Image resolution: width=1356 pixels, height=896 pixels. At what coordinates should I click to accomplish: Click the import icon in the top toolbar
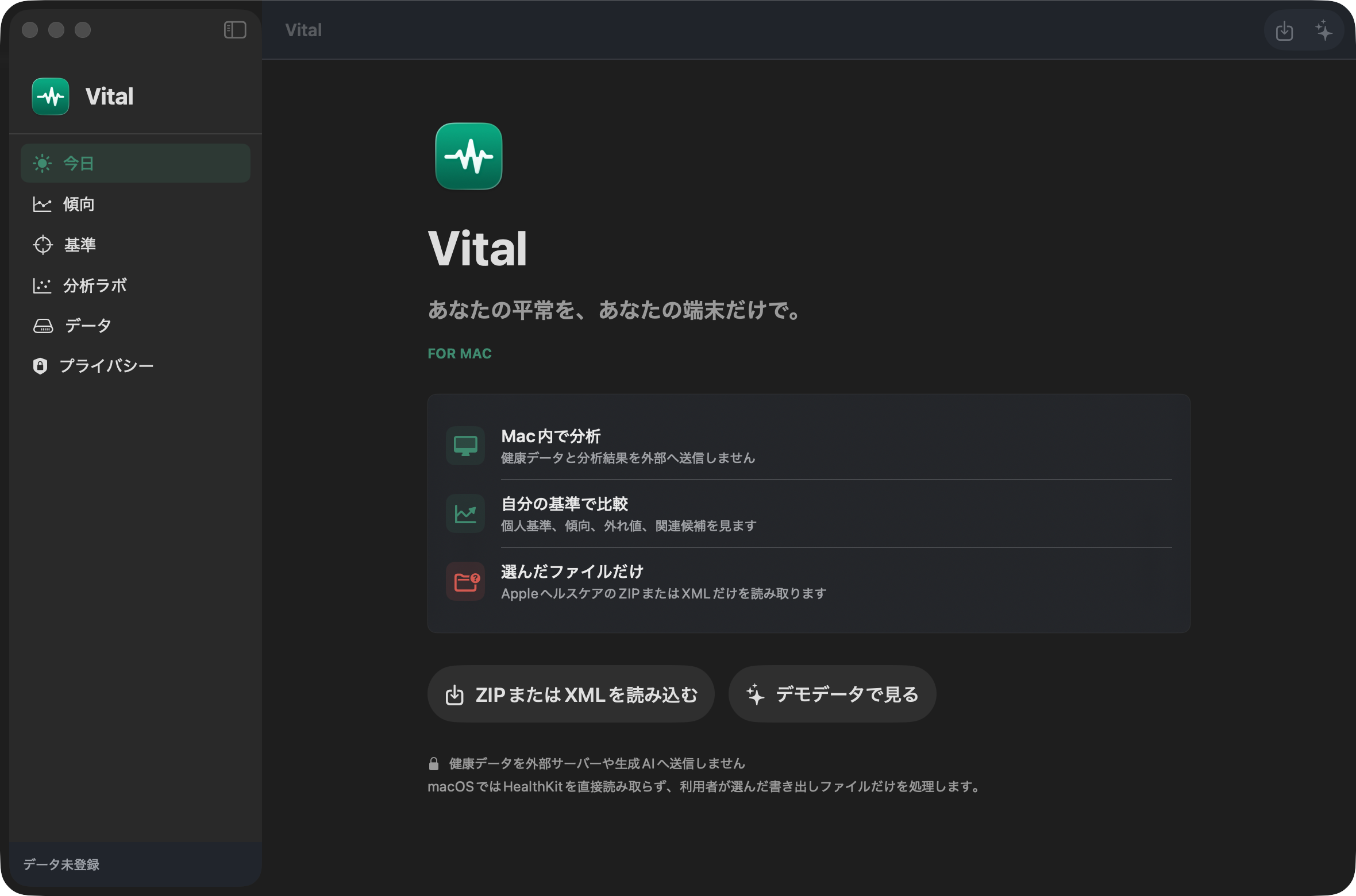coord(1284,30)
